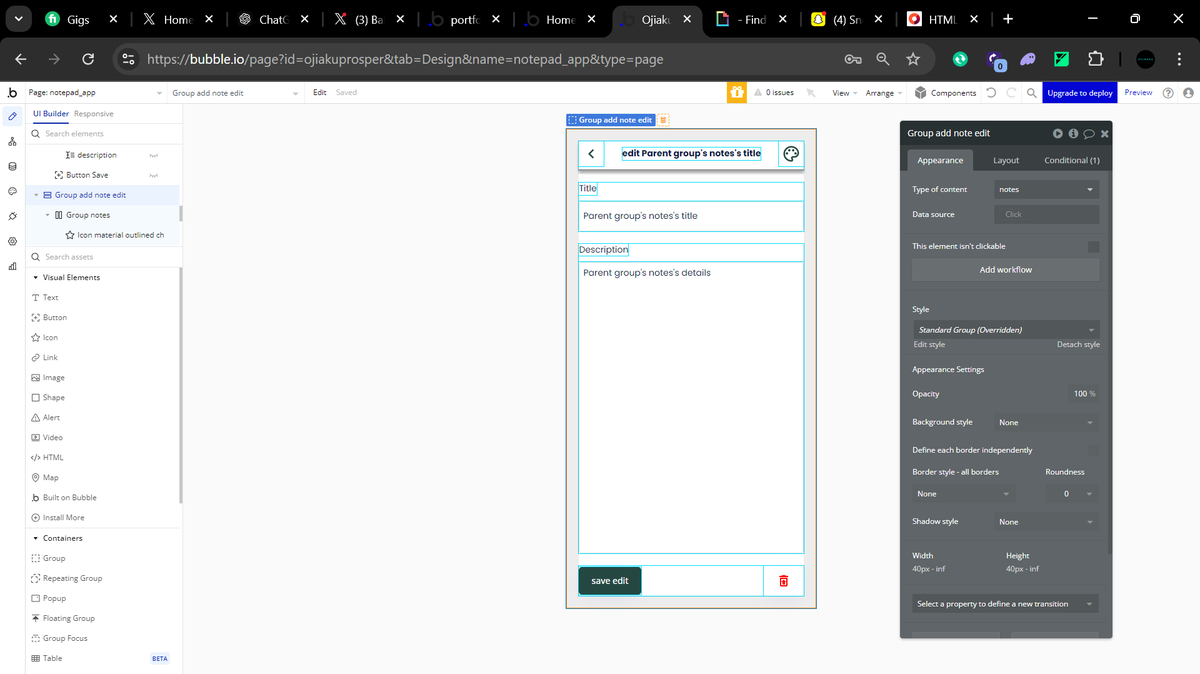Open the Border style dropdown
This screenshot has height=674, width=1200.
click(964, 494)
